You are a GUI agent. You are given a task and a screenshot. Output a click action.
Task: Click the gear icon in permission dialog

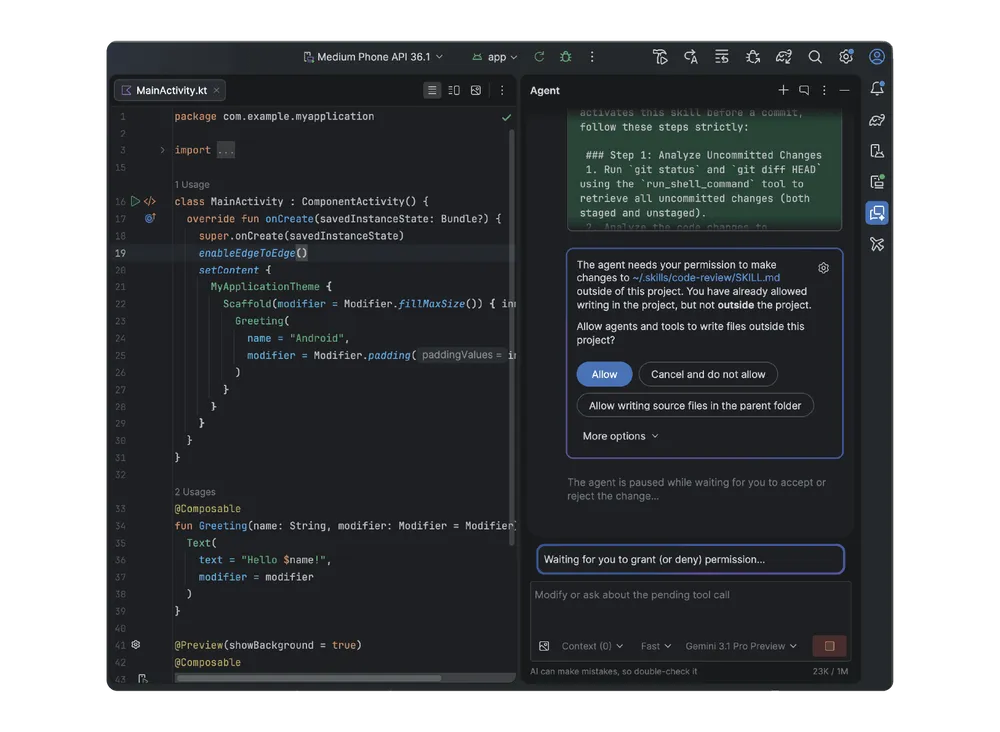(823, 268)
